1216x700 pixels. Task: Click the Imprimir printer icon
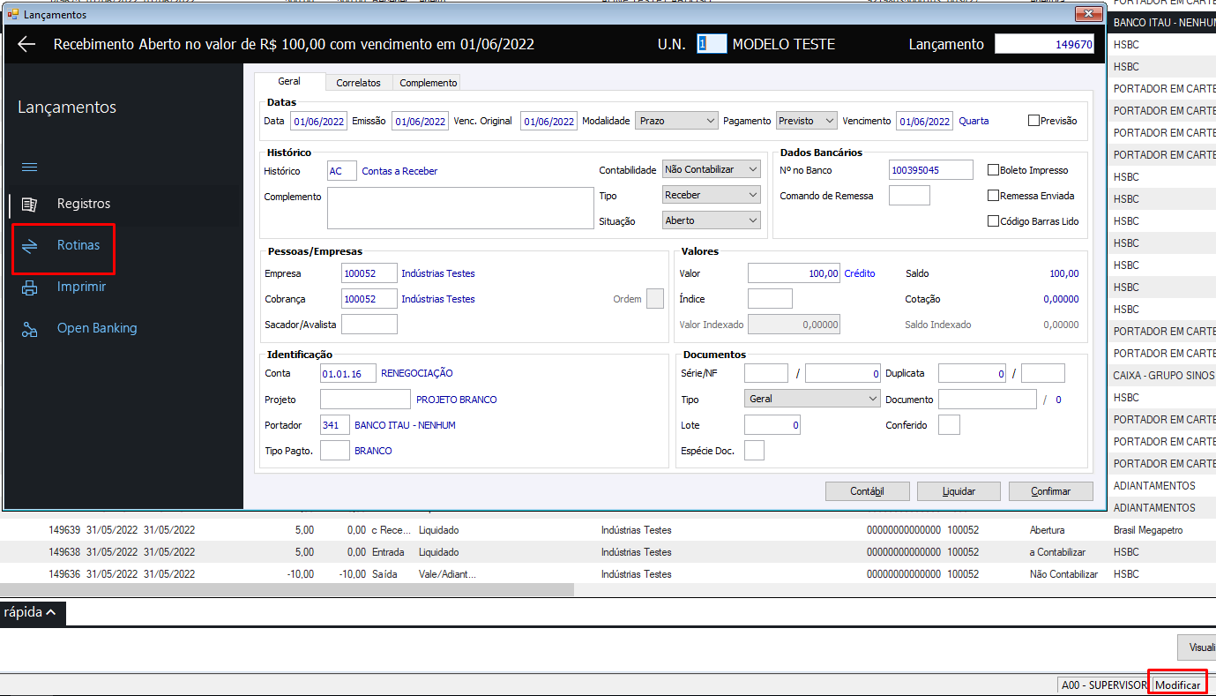[x=29, y=288]
